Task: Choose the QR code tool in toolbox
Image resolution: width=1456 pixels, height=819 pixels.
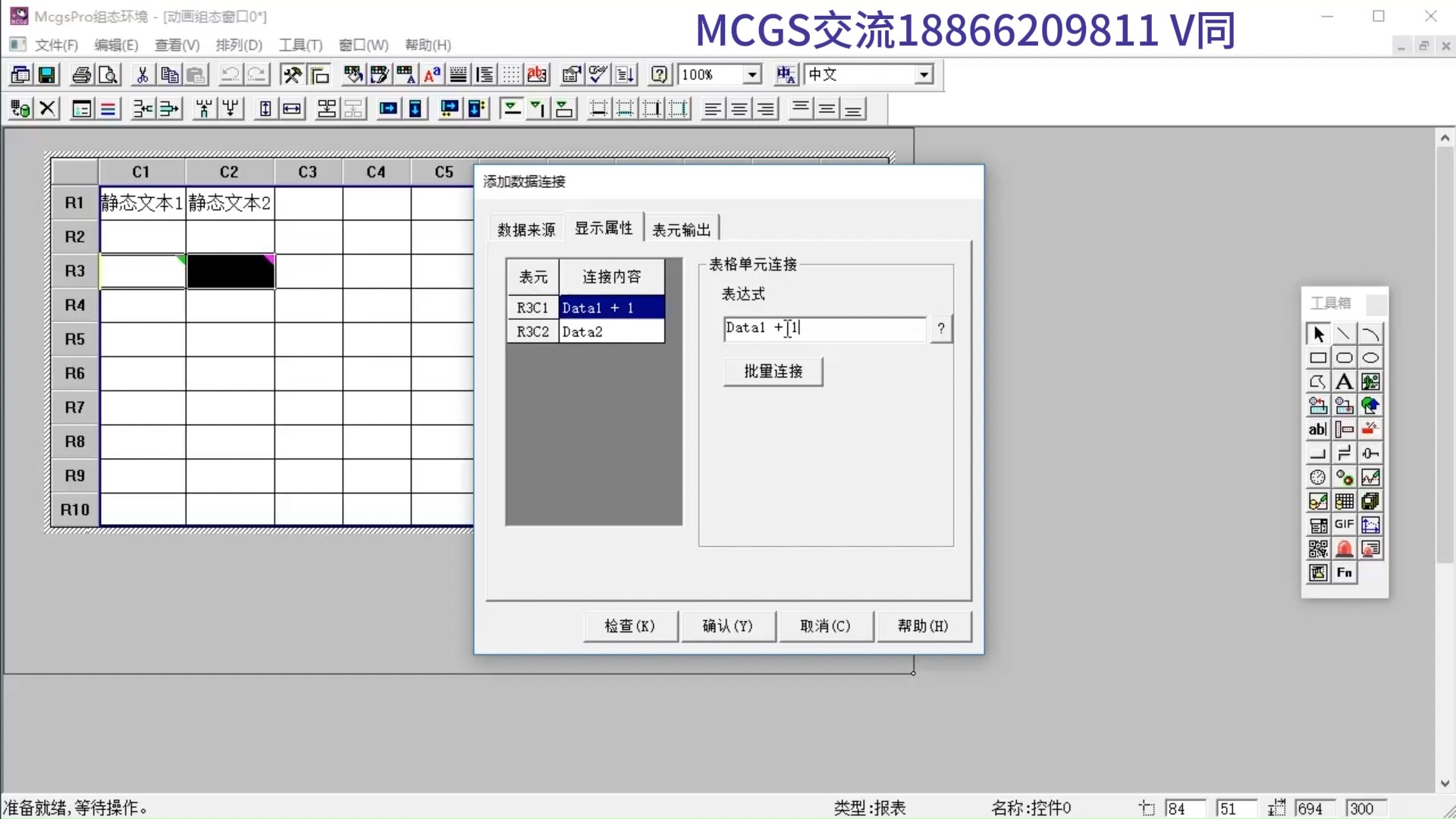Action: (1318, 549)
